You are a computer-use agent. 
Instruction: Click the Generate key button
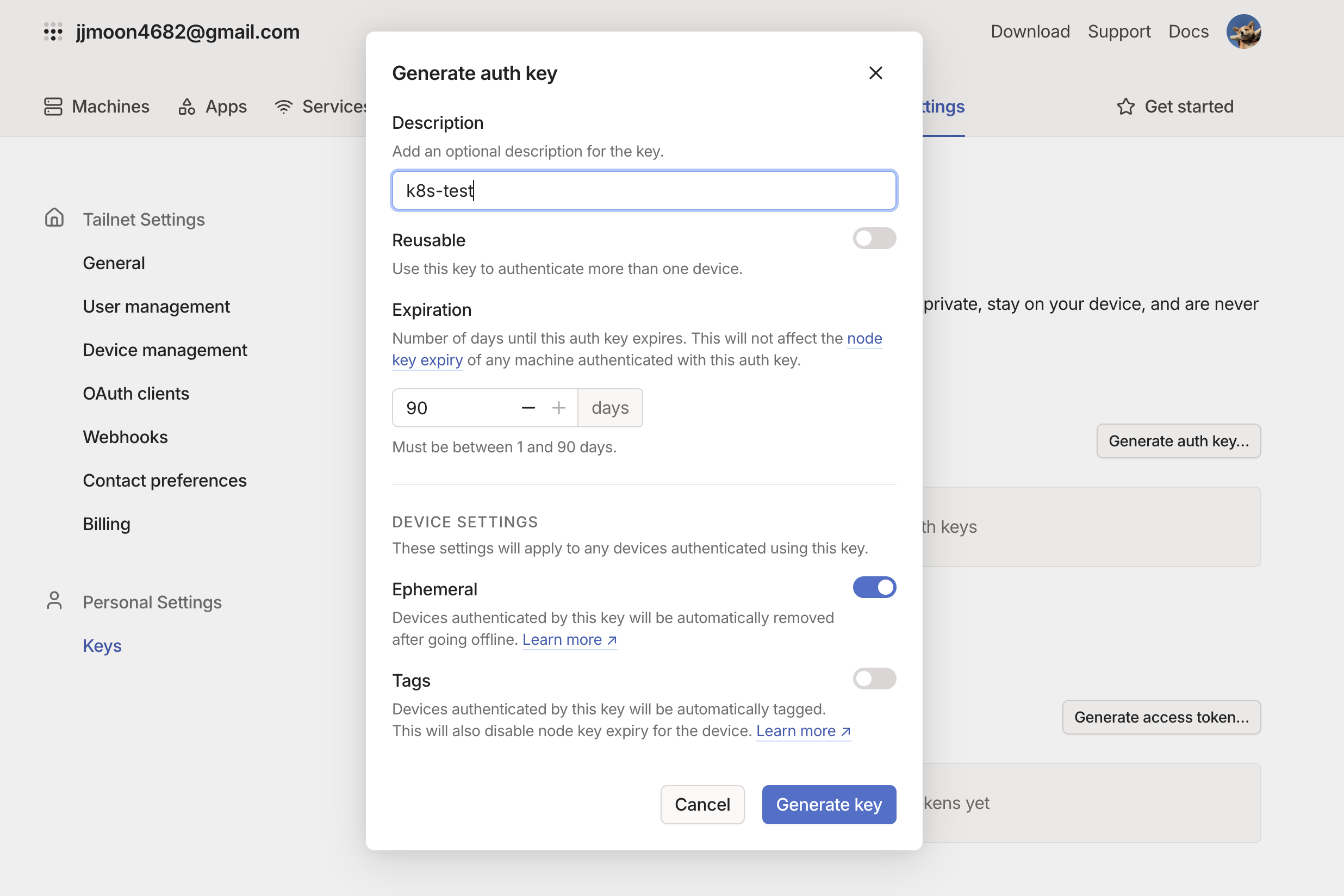point(828,805)
